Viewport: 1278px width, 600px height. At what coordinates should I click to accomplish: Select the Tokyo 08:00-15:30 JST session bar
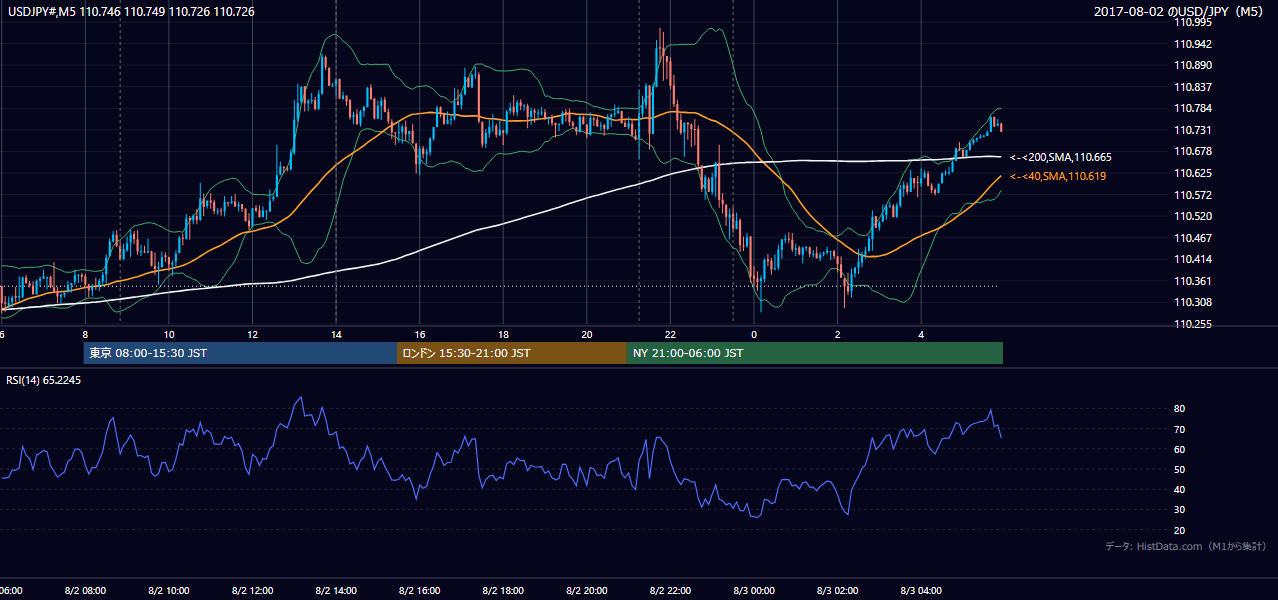(240, 353)
